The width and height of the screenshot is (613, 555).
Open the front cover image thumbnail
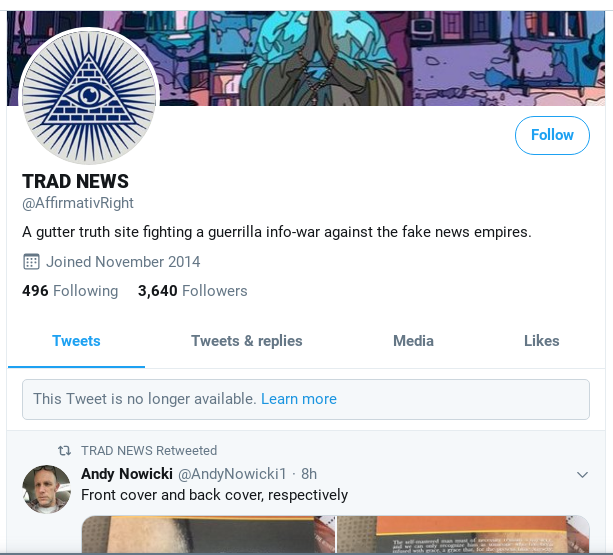[208, 534]
